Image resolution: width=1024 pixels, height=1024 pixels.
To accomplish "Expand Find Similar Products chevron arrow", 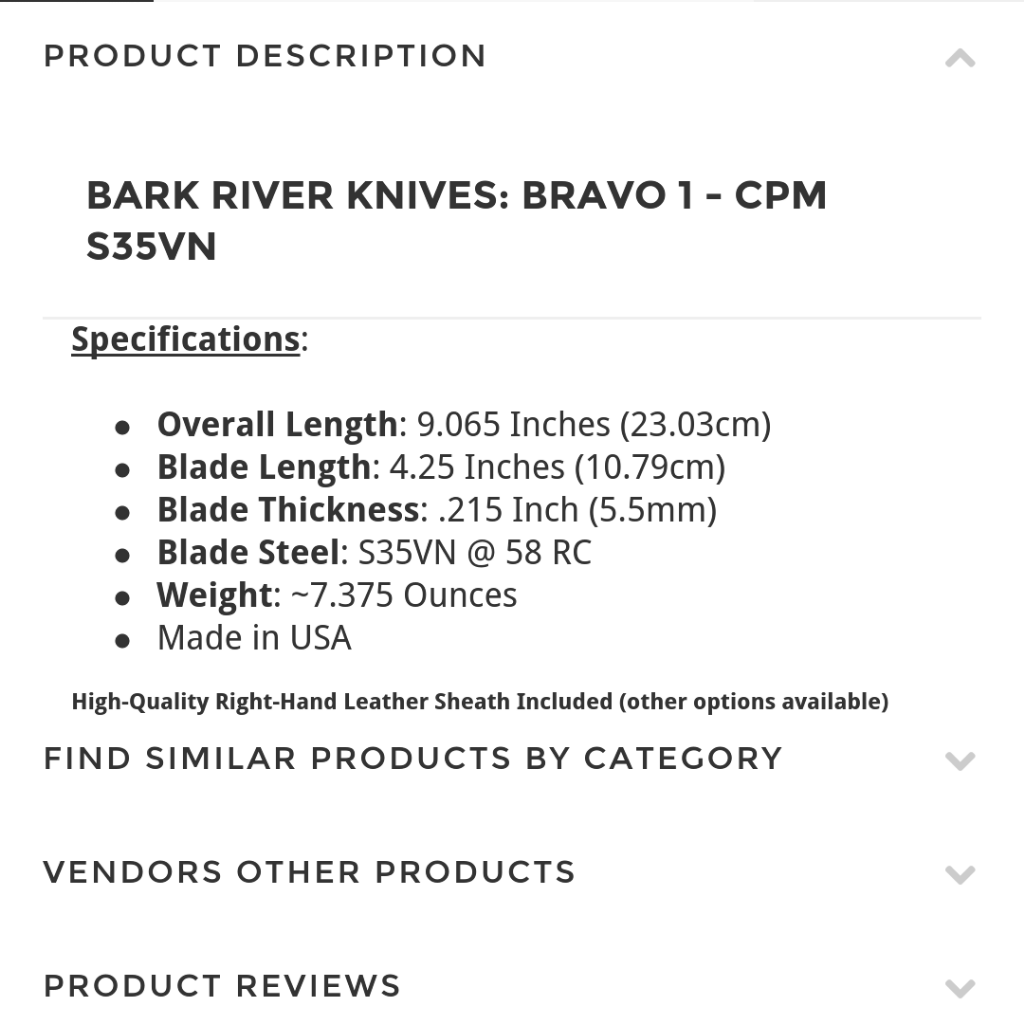I will click(960, 761).
